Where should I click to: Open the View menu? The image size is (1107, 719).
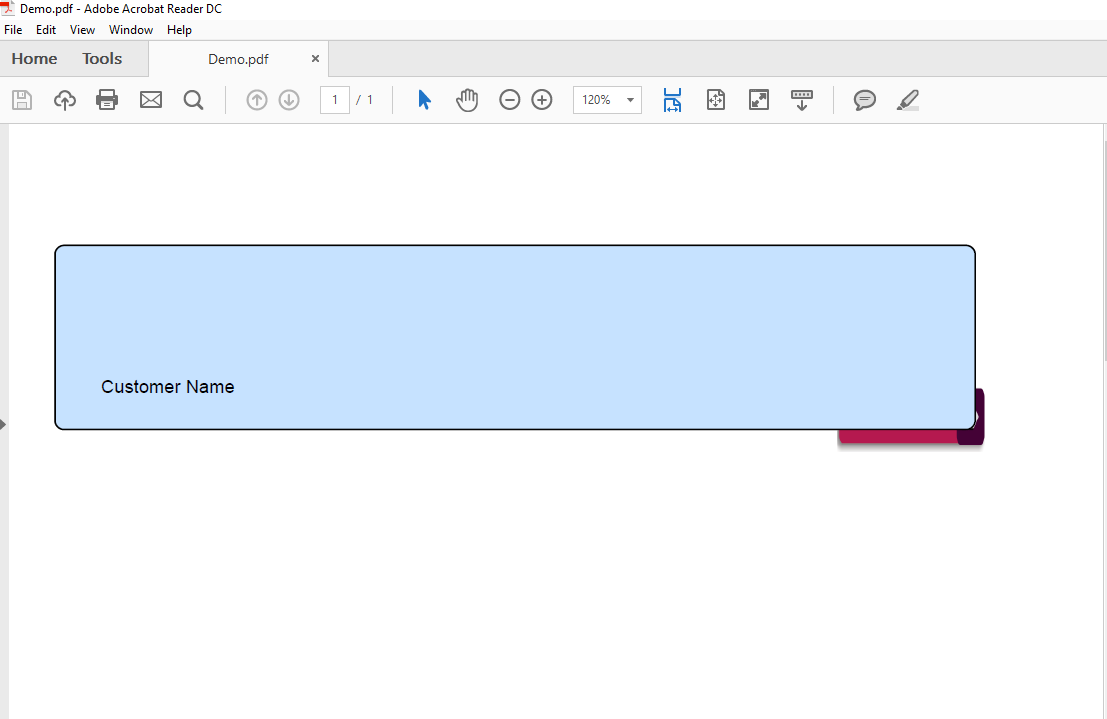point(82,30)
